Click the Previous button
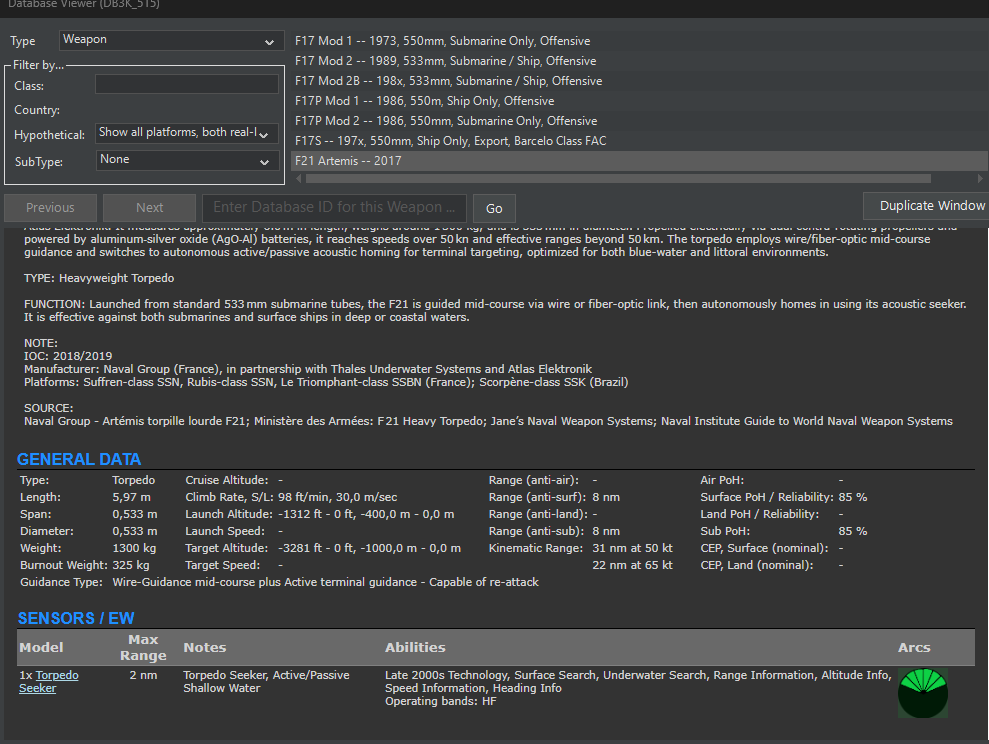This screenshot has width=989, height=744. tap(50, 208)
